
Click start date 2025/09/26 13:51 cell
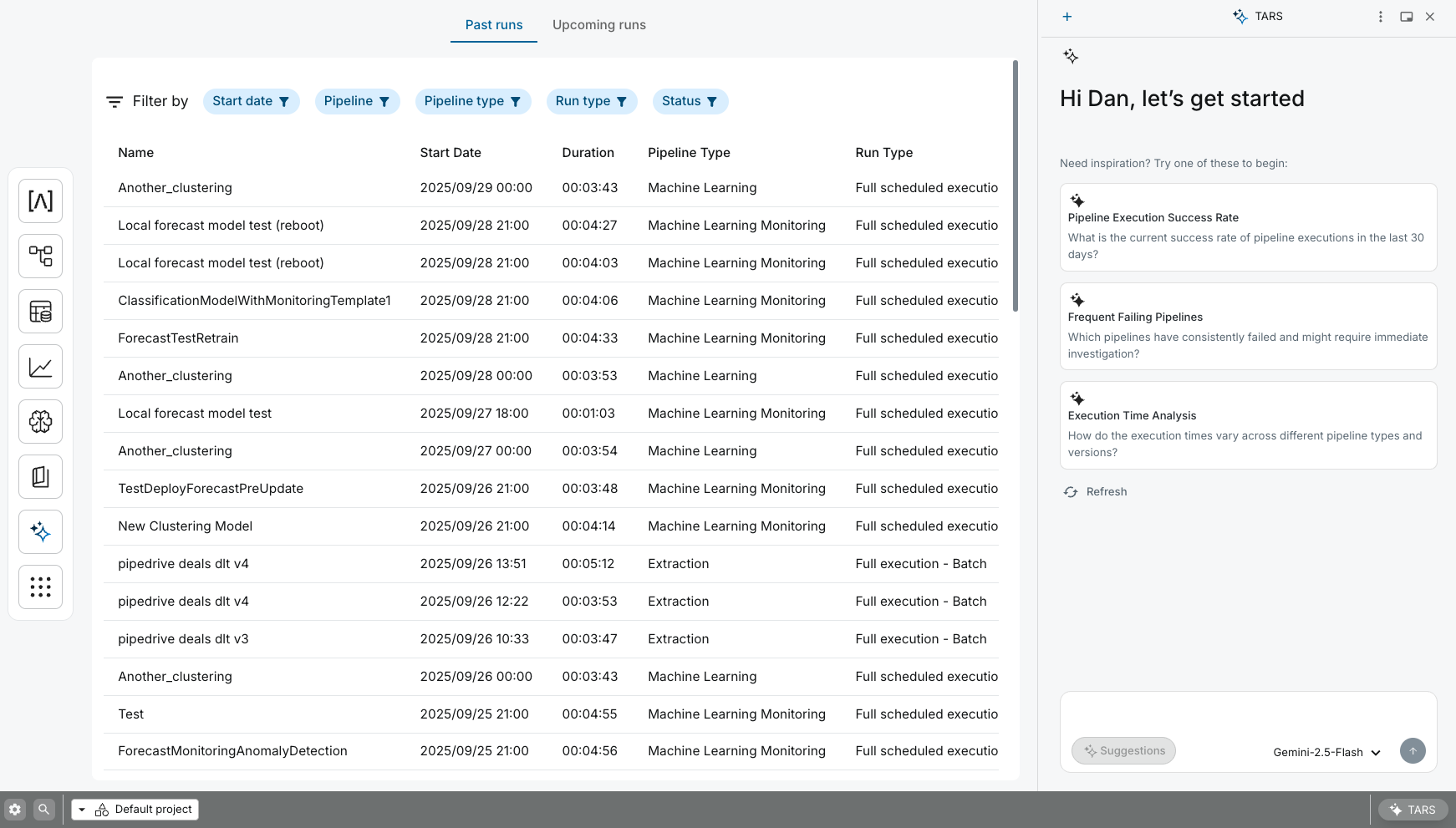tap(473, 564)
